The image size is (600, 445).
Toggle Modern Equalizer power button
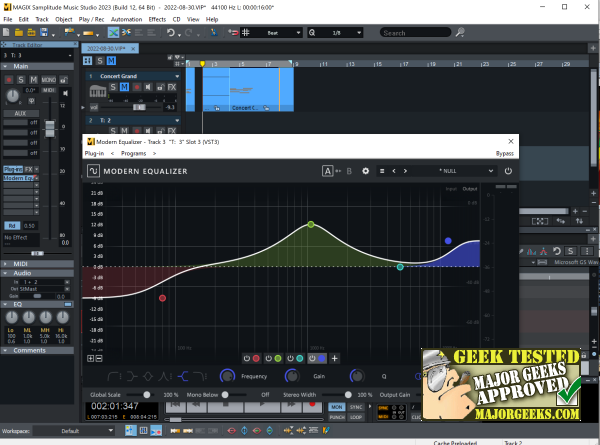pos(508,171)
